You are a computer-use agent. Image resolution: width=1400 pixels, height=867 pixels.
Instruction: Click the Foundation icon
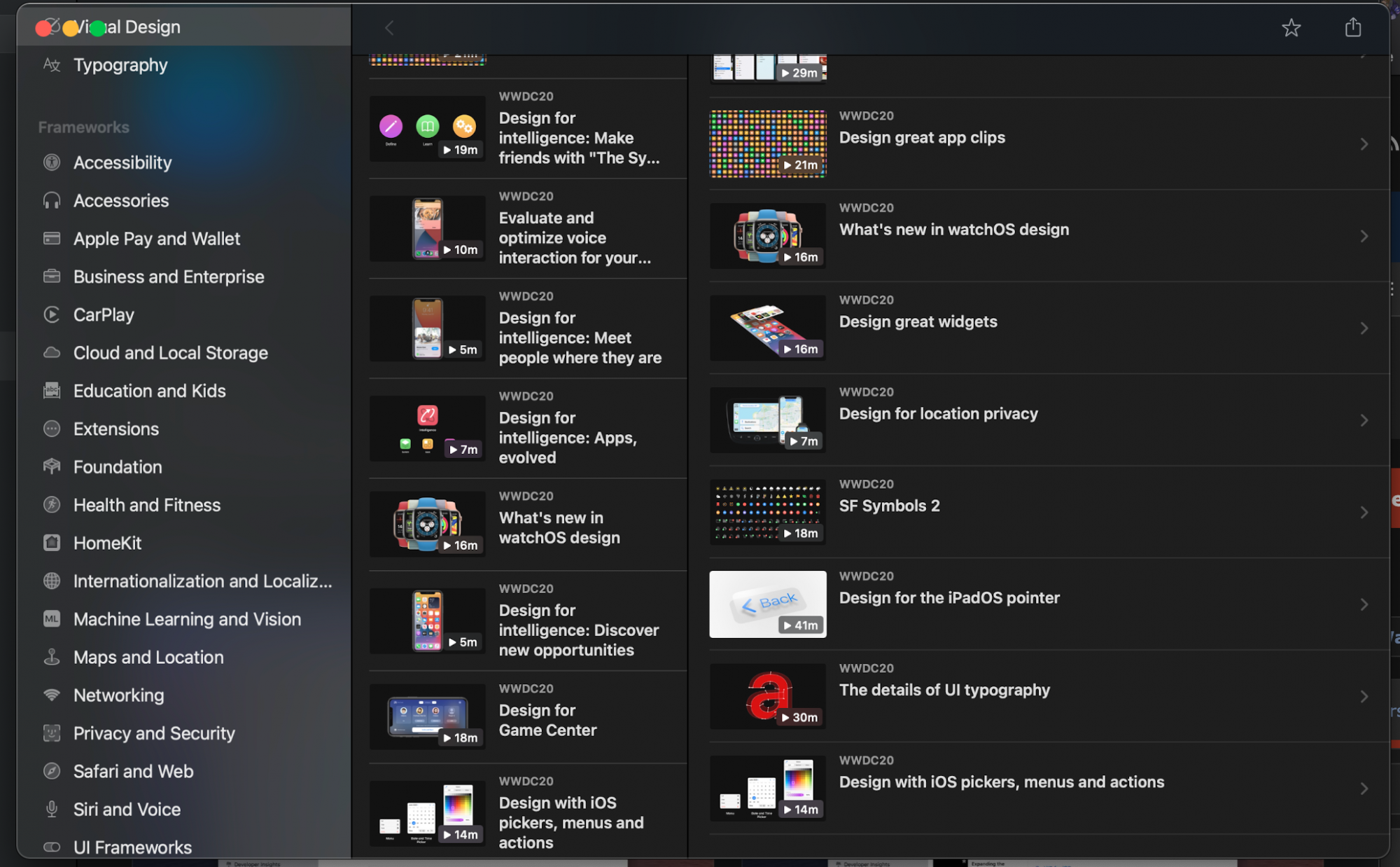[x=52, y=466]
